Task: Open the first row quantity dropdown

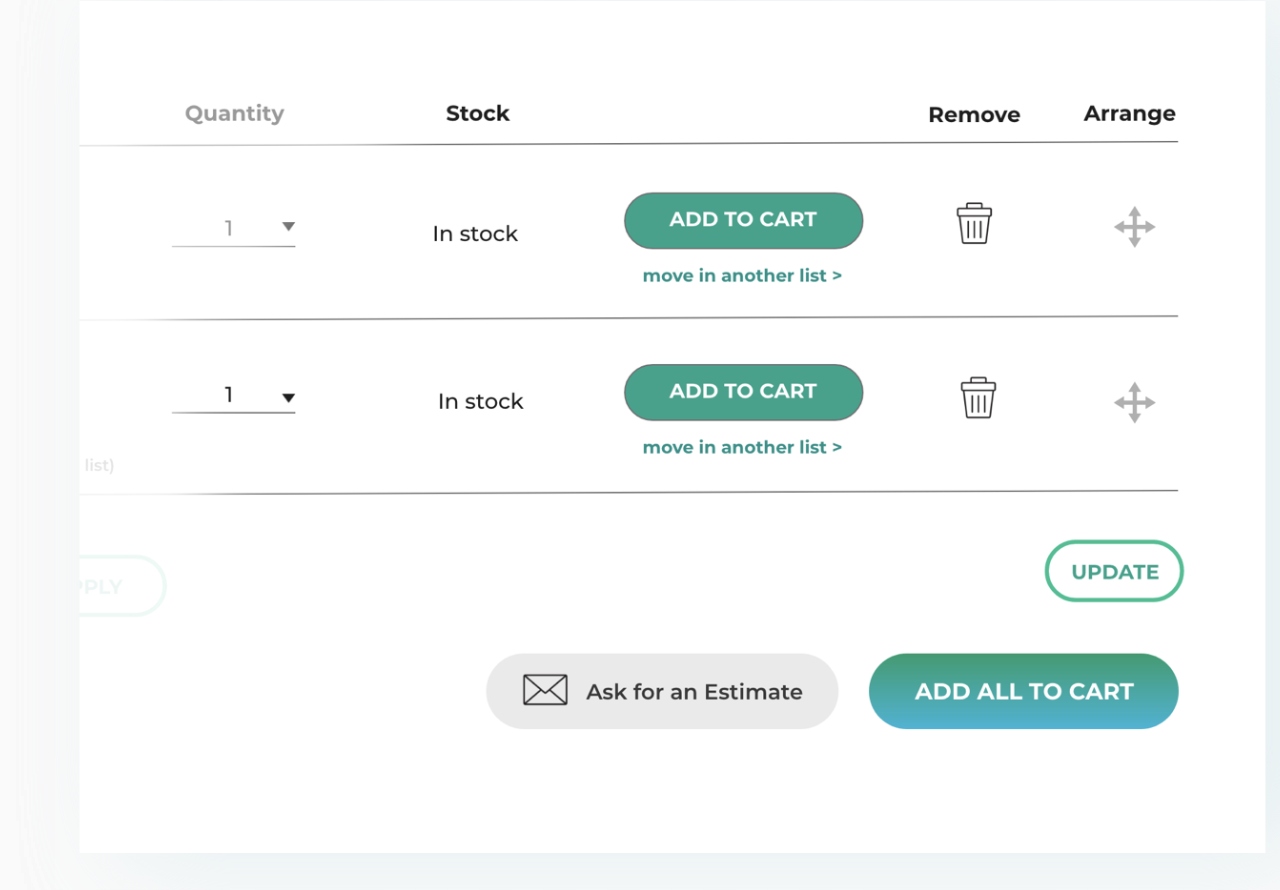Action: [x=234, y=228]
